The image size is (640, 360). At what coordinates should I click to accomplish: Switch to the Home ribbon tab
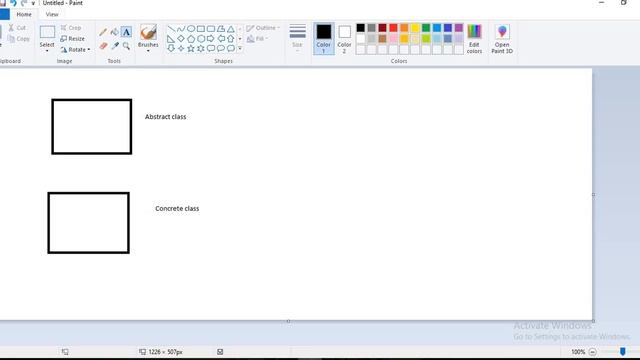[24, 14]
